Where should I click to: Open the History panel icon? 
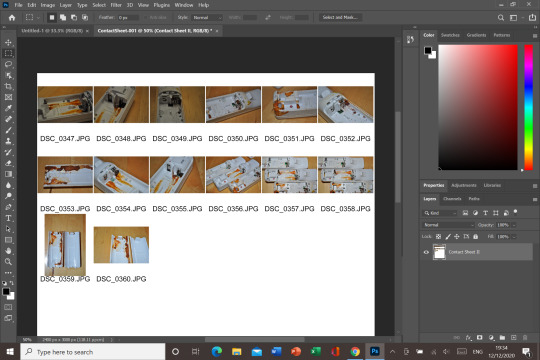click(410, 40)
